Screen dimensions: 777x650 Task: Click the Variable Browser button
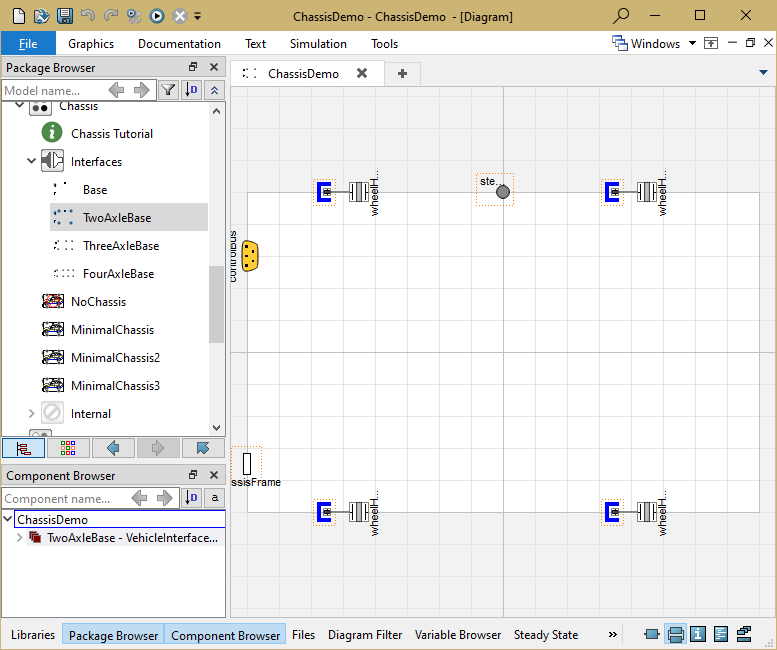[x=458, y=635]
